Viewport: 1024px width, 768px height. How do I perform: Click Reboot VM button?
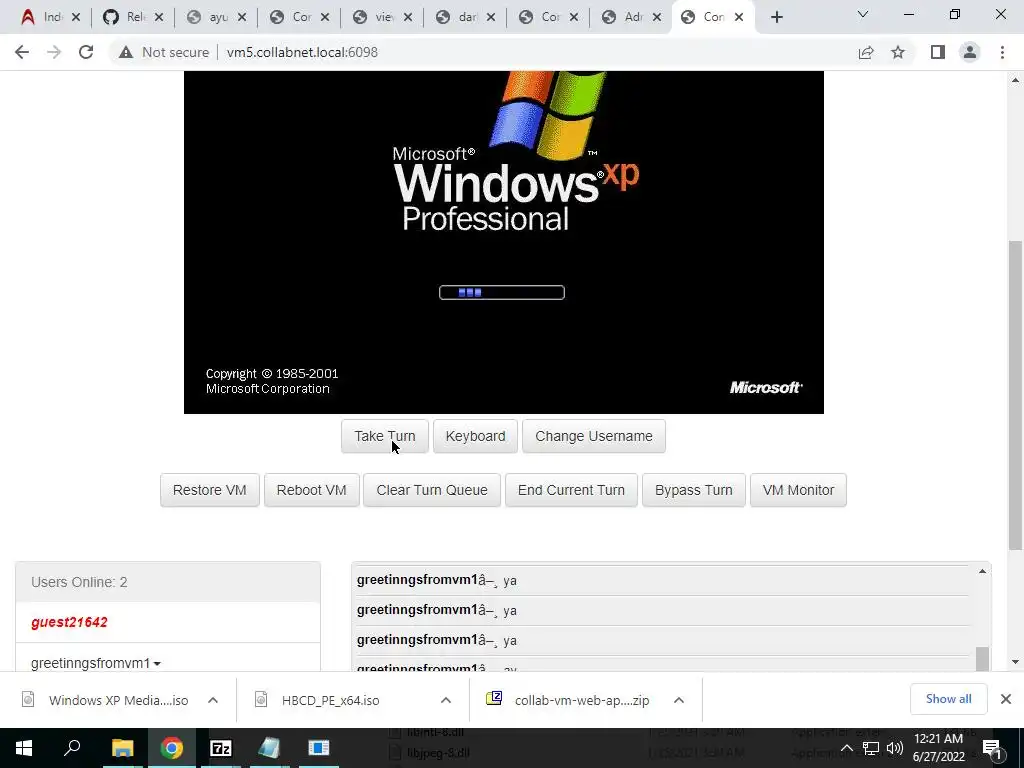(x=312, y=490)
